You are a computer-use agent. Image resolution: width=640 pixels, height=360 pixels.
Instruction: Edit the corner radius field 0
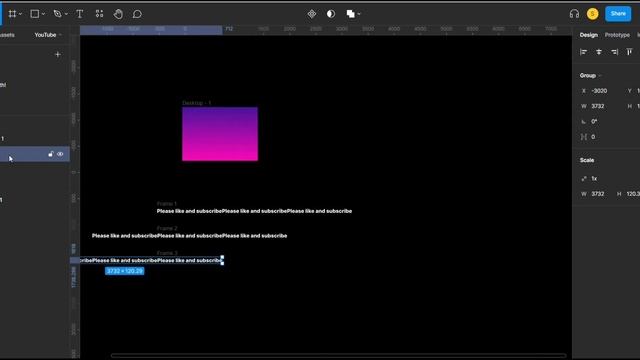point(594,137)
